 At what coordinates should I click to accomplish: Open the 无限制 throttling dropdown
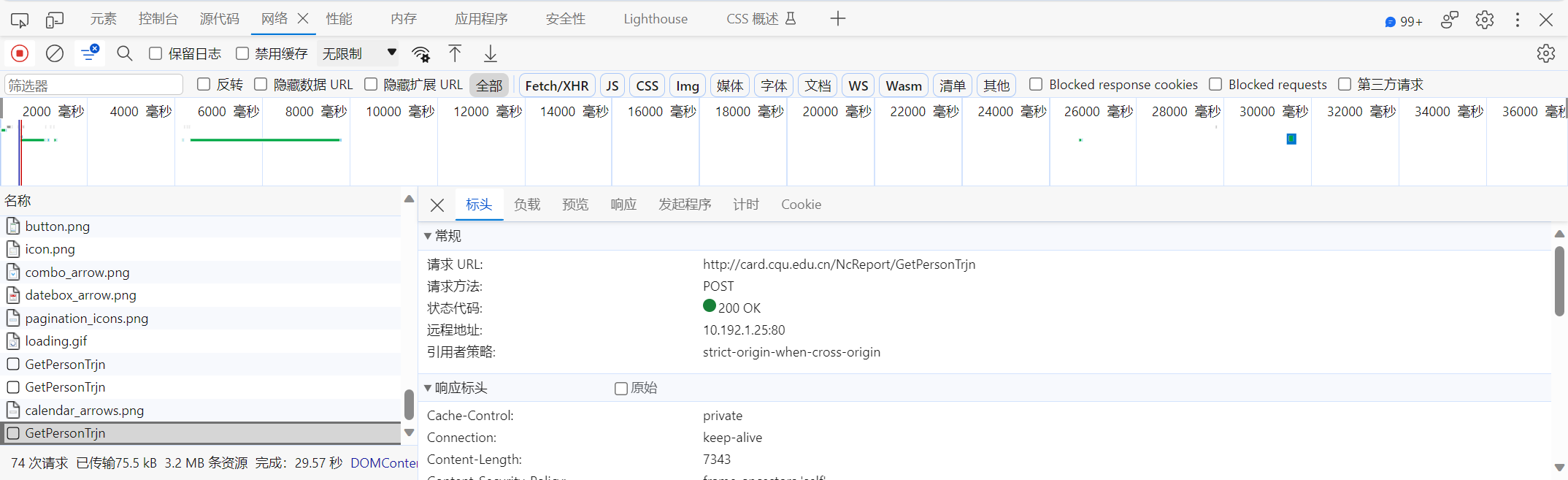click(x=359, y=53)
